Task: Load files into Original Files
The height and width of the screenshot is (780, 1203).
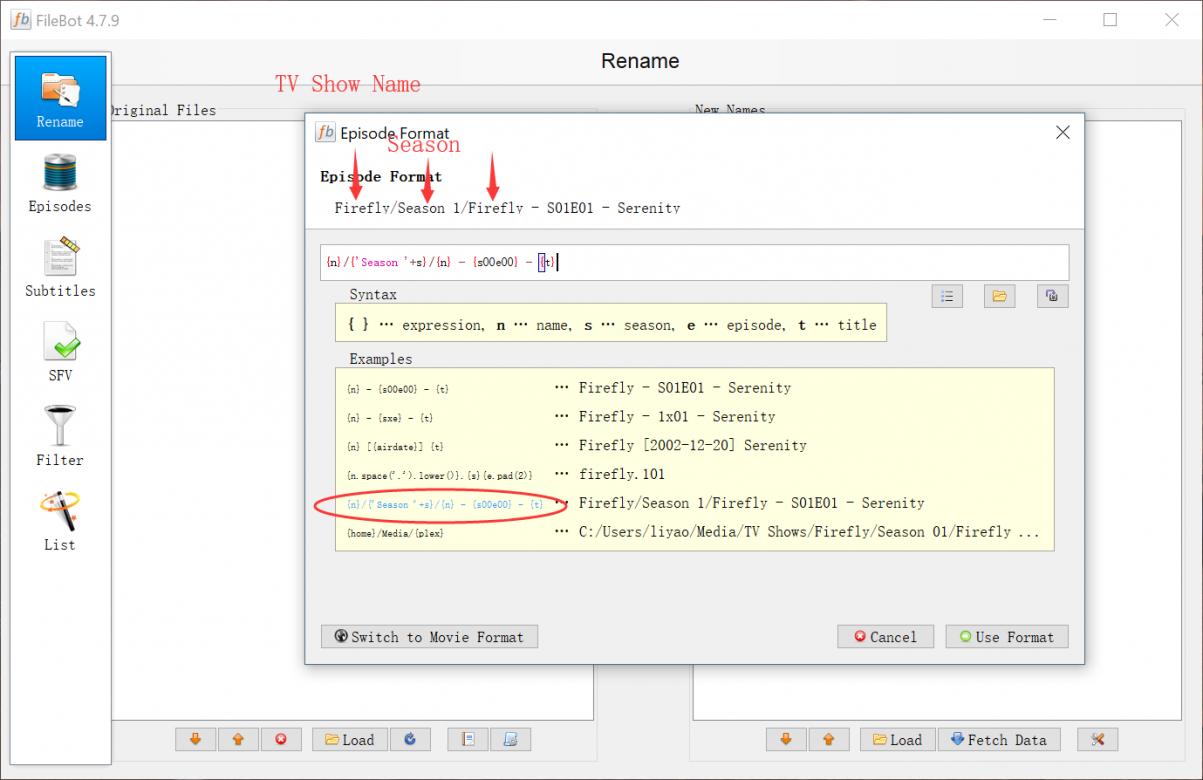Action: tap(348, 740)
